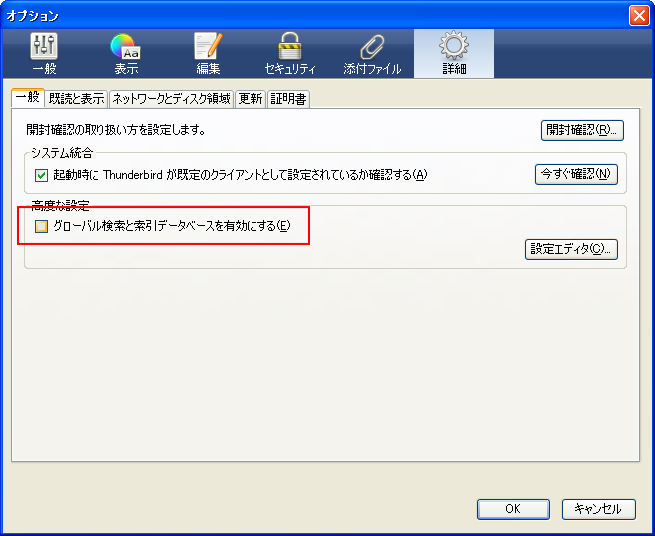This screenshot has width=655, height=536.
Task: Click the 今すぐ確認(N) button
Action: (576, 174)
